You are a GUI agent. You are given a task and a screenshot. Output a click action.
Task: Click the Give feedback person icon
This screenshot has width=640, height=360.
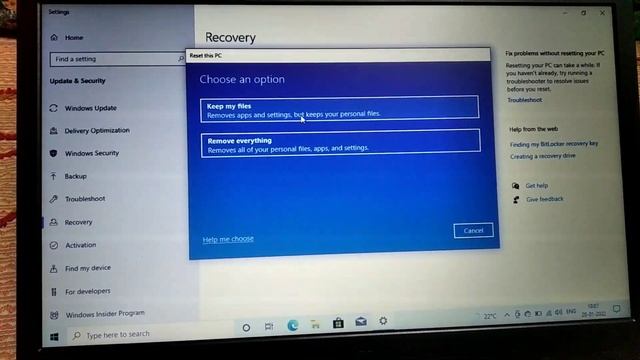[x=516, y=200]
